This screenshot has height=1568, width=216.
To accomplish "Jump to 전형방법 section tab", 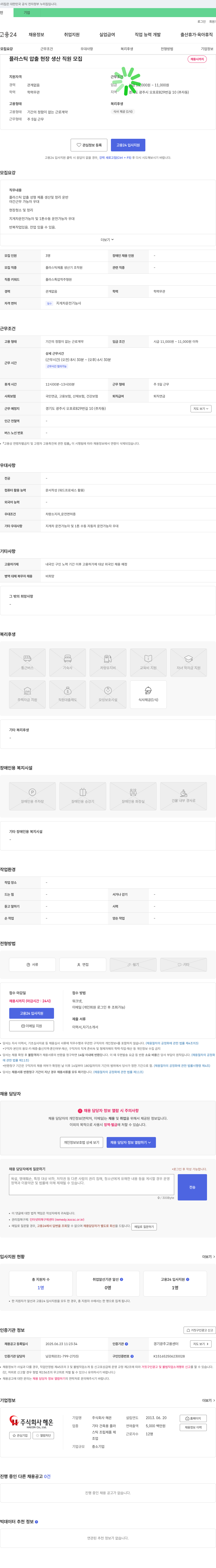I will 167,49.
